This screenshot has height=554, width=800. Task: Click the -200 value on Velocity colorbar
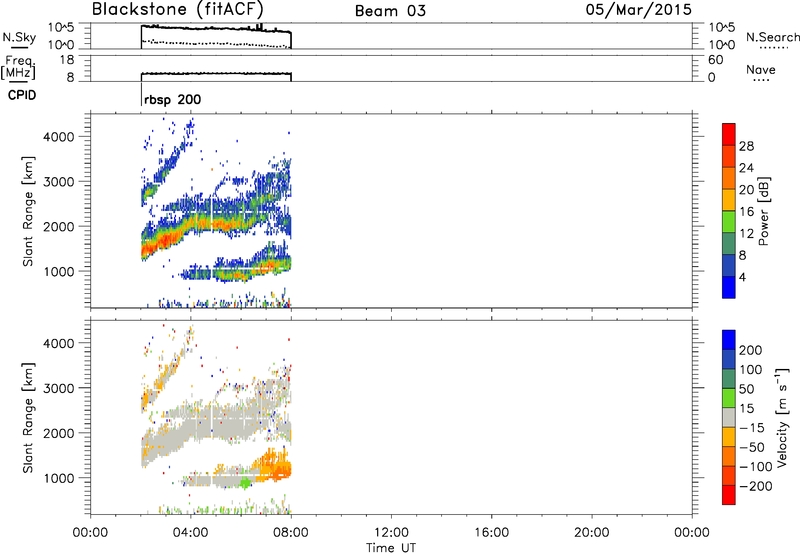(x=755, y=486)
